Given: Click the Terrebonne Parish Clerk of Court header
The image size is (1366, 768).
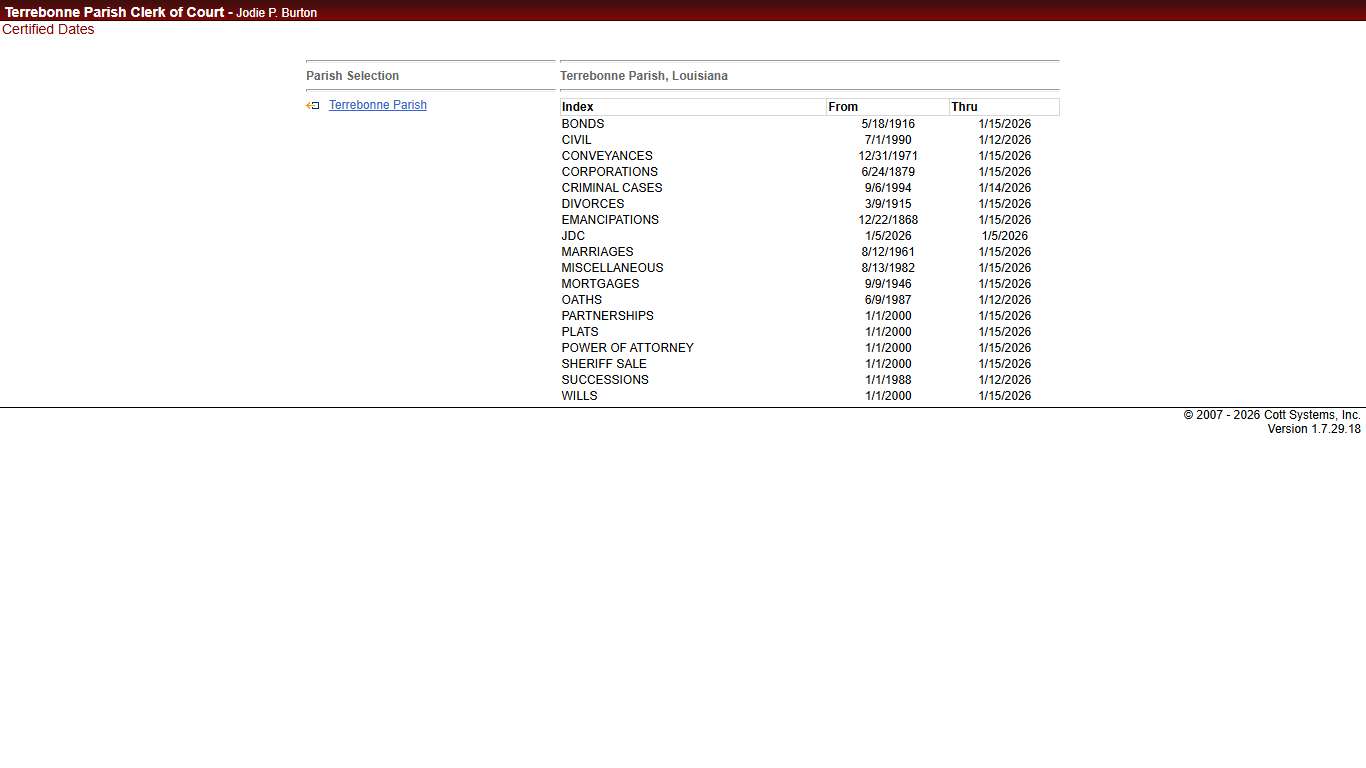Looking at the screenshot, I should coord(114,12).
